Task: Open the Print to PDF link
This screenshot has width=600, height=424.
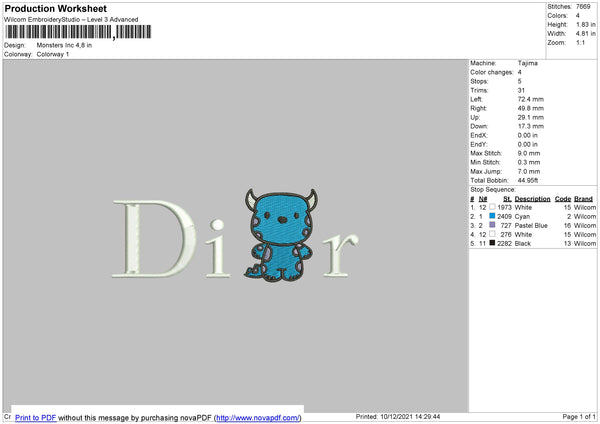Action: click(x=36, y=417)
